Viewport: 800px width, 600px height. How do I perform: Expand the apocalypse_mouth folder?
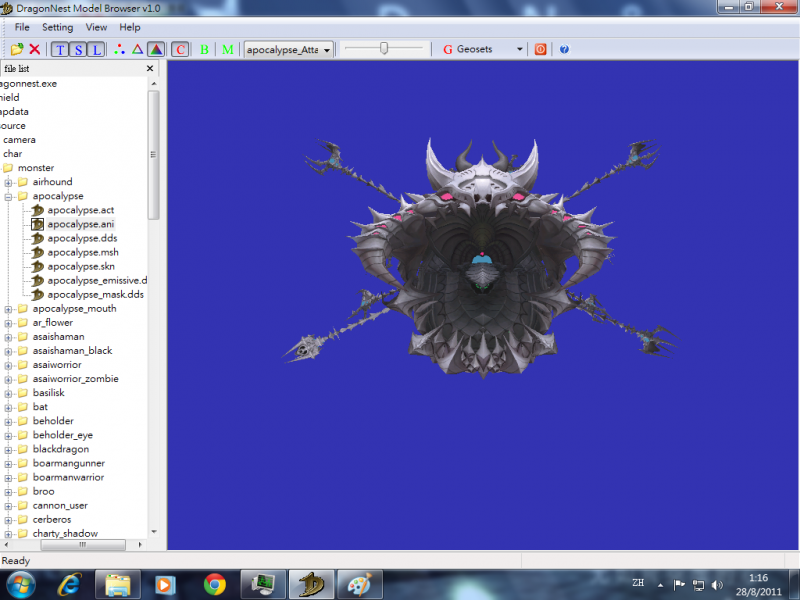pyautogui.click(x=8, y=309)
